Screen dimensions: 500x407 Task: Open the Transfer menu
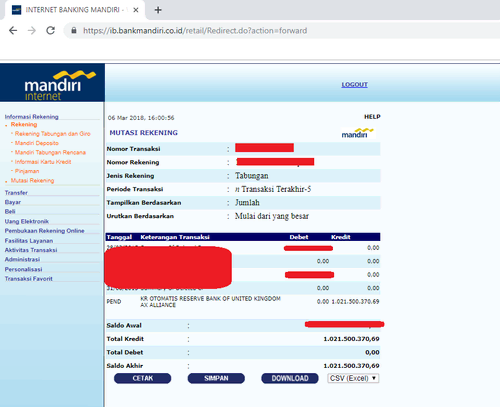pyautogui.click(x=16, y=193)
